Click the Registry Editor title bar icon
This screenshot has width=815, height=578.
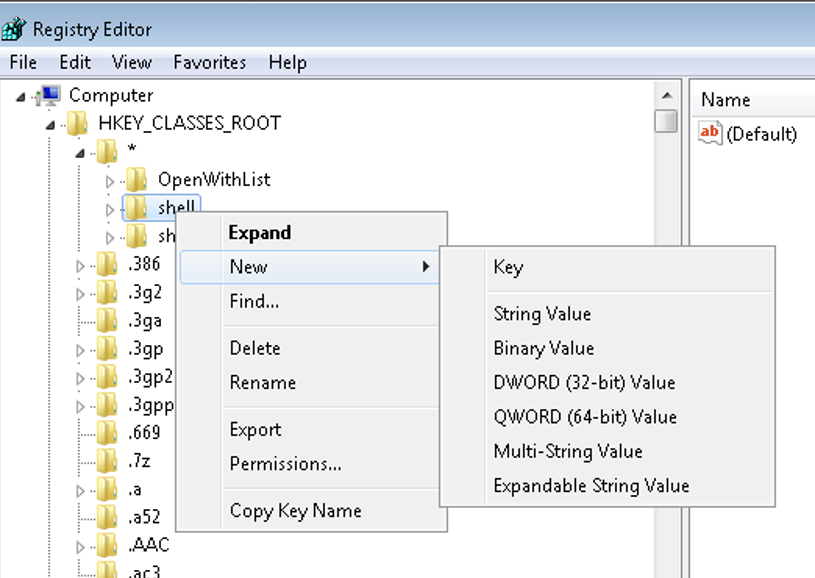click(13, 29)
